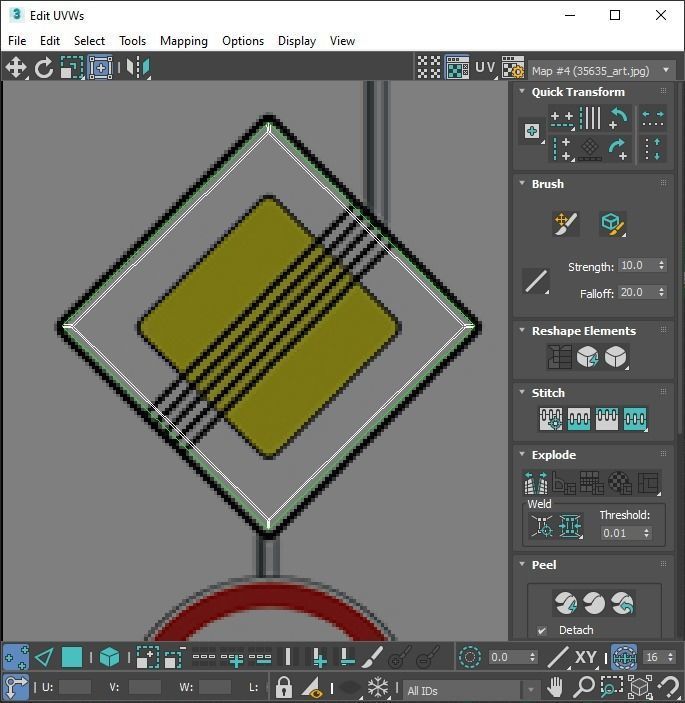The width and height of the screenshot is (685, 703).
Task: Open the All IDs material dropdown
Action: (x=471, y=690)
